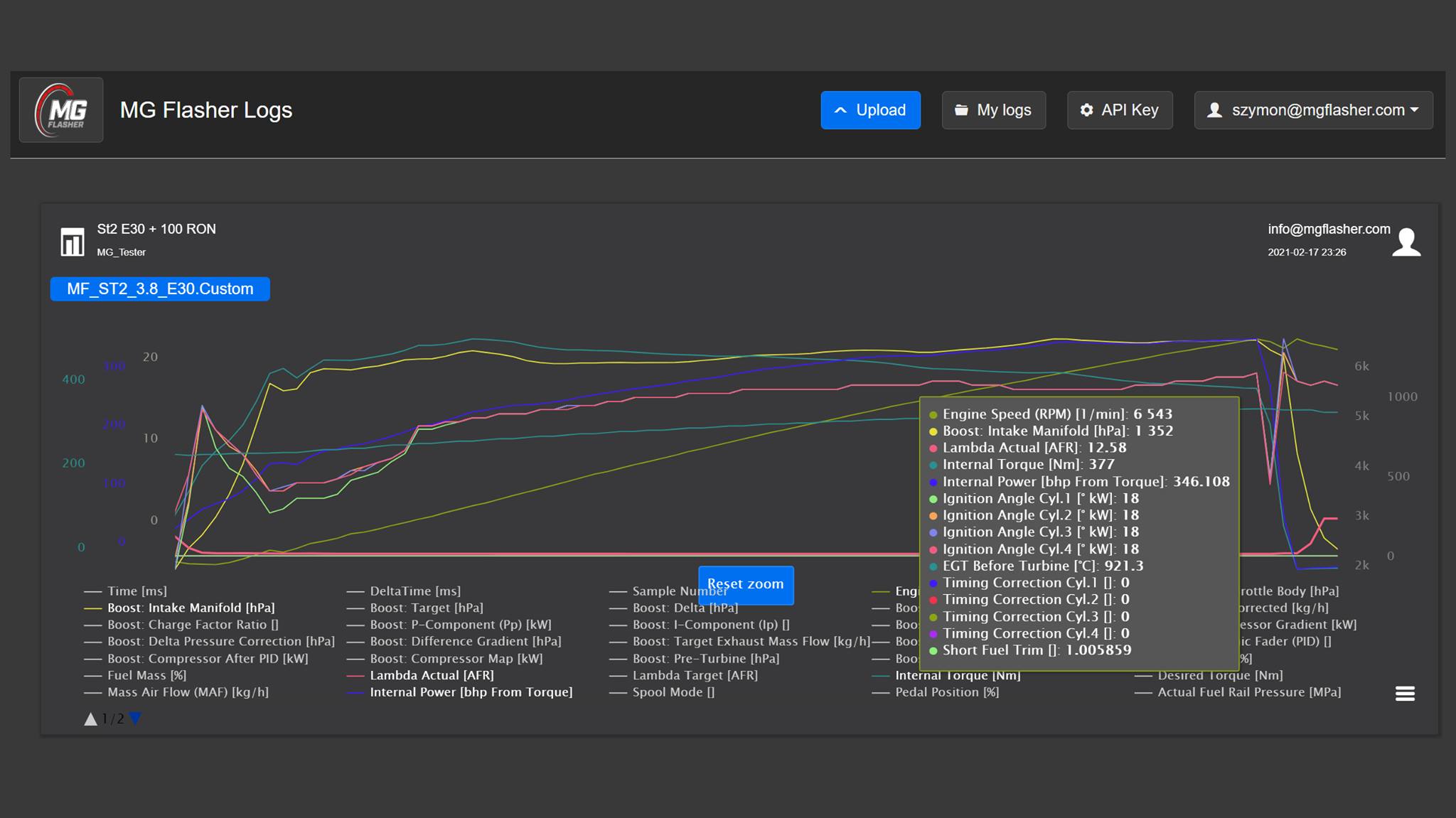The width and height of the screenshot is (1456, 818).
Task: Open the chart hamburger menu
Action: 1405,693
